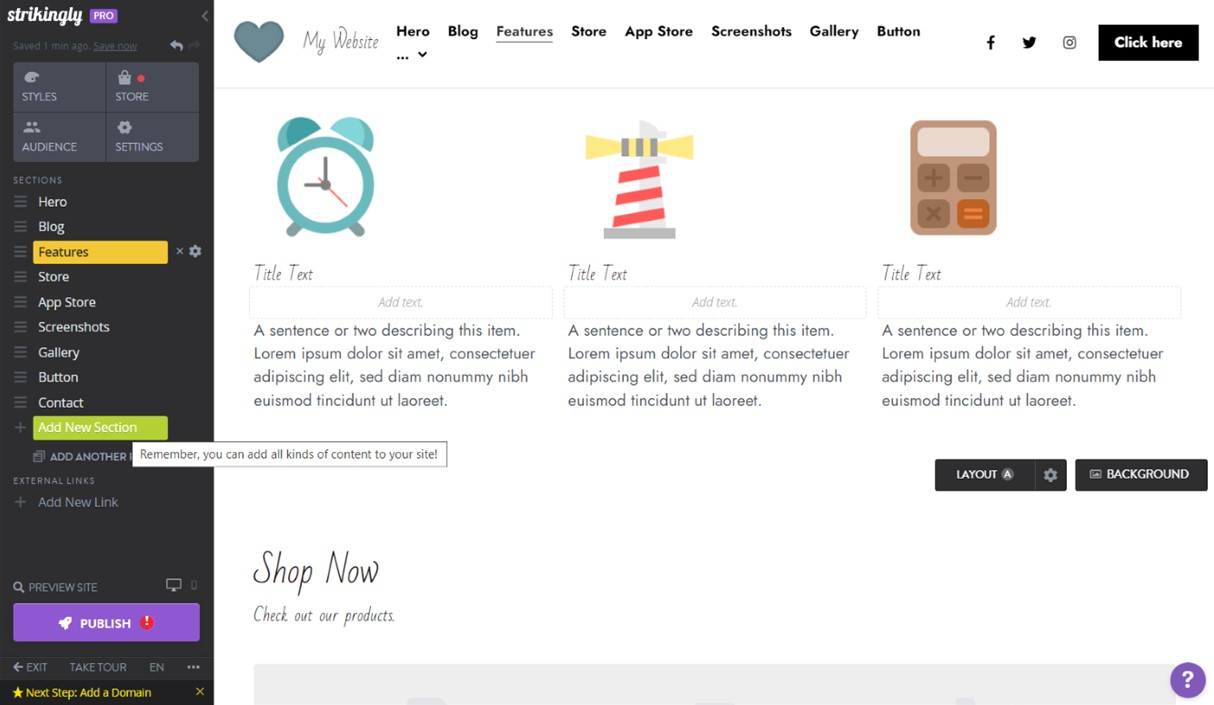This screenshot has width=1214, height=705.
Task: Select the Gallery section in sidebar
Action: pyautogui.click(x=58, y=352)
